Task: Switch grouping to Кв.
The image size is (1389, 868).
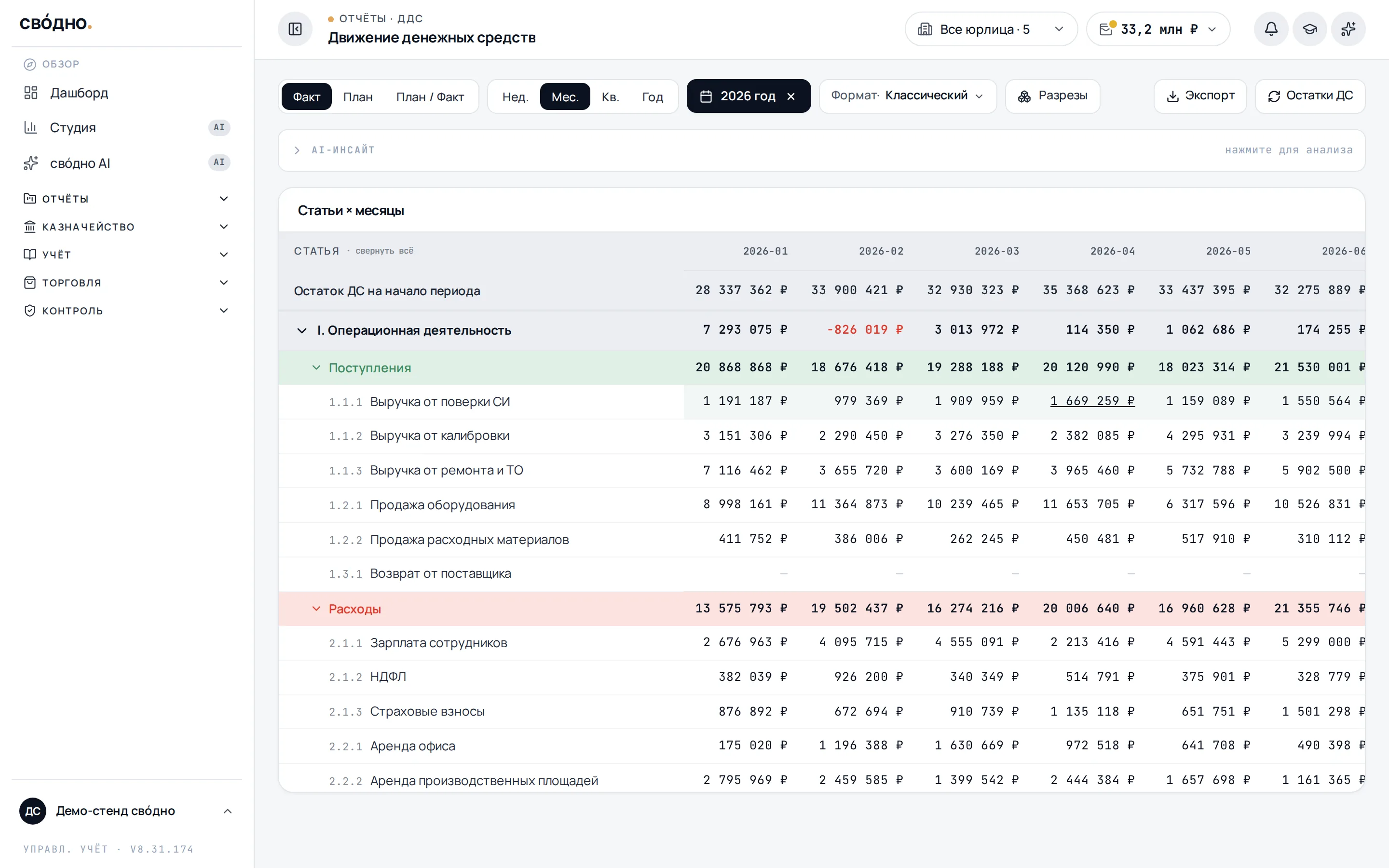Action: click(x=610, y=96)
